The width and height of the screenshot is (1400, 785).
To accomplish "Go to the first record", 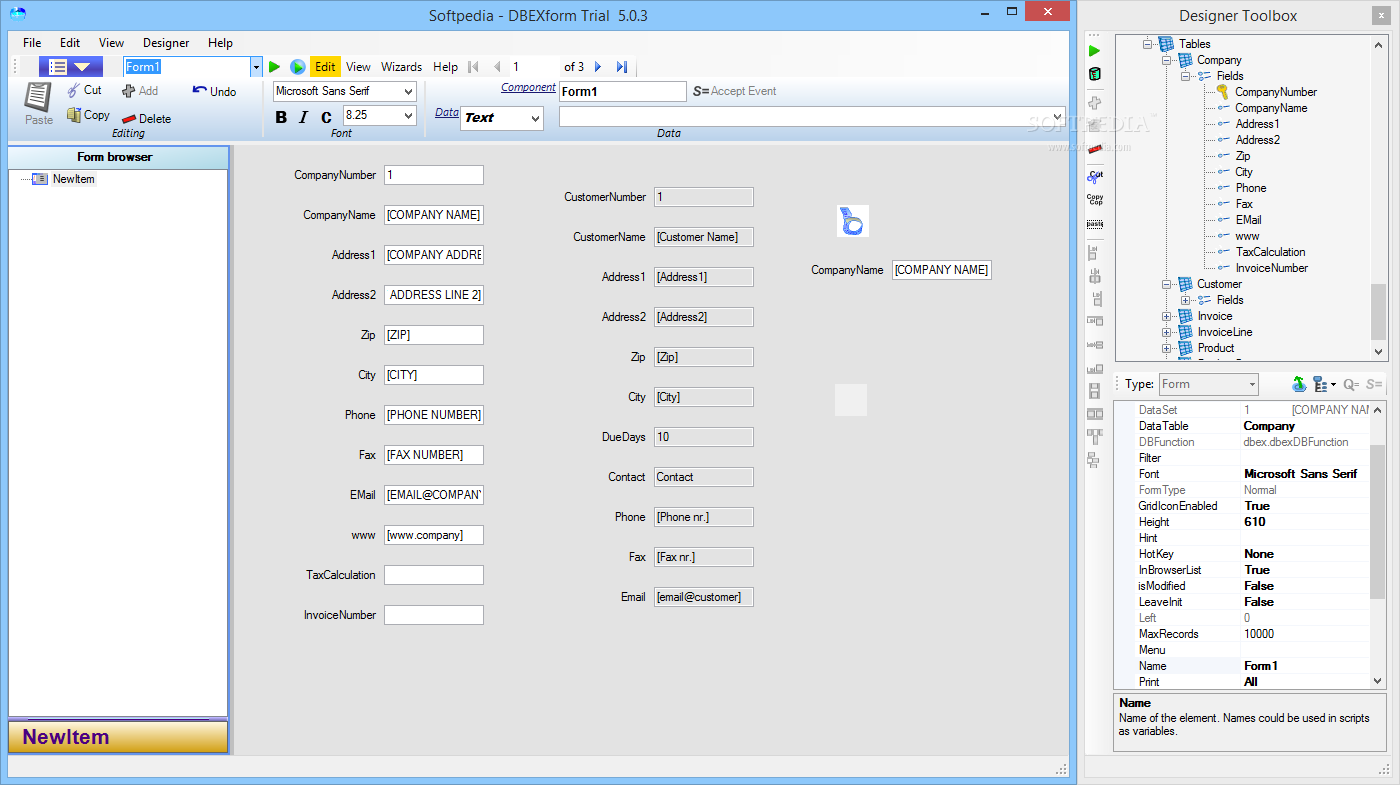I will click(474, 67).
